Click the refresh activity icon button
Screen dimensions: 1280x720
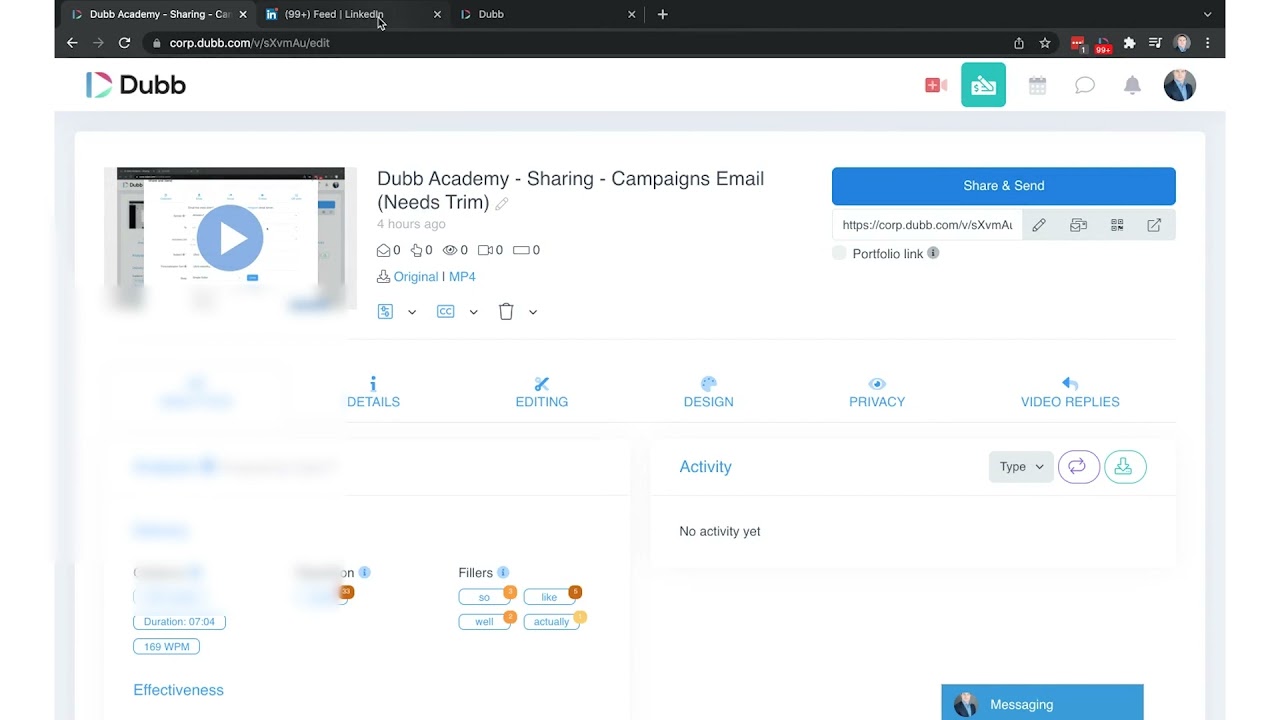[x=1078, y=466]
